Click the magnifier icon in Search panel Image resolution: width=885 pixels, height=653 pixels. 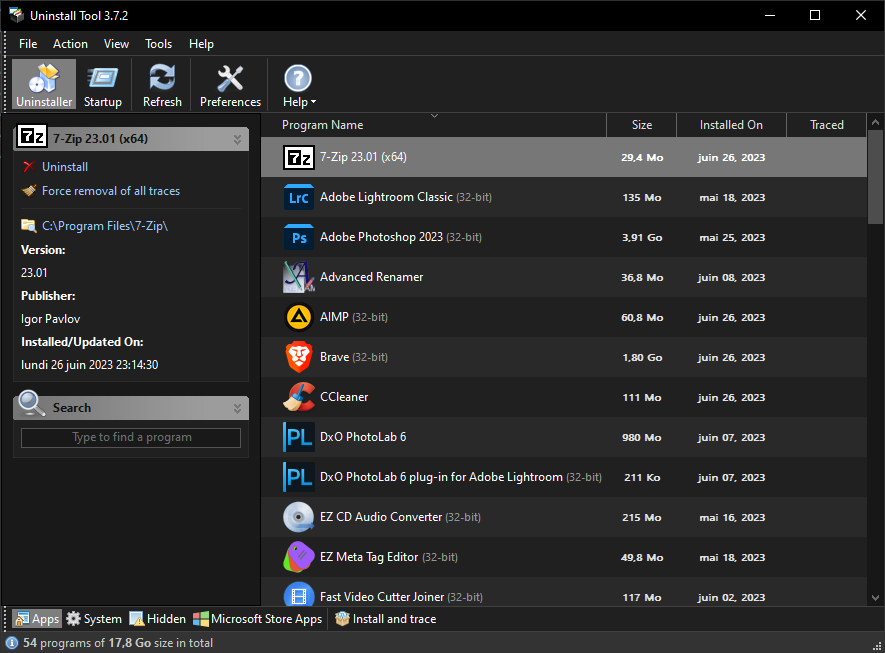[x=32, y=404]
